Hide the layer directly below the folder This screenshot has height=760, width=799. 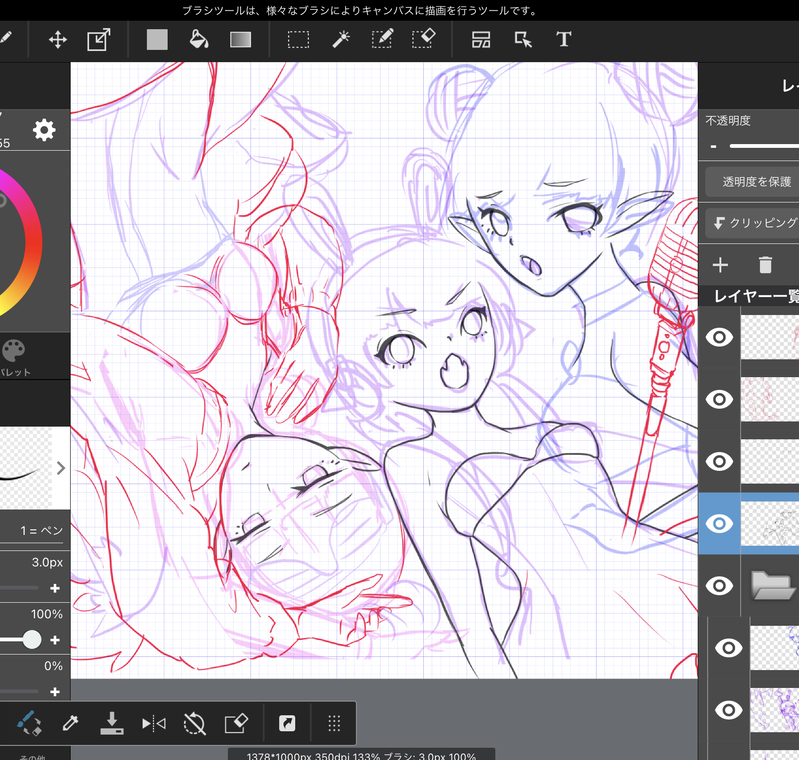tap(728, 648)
